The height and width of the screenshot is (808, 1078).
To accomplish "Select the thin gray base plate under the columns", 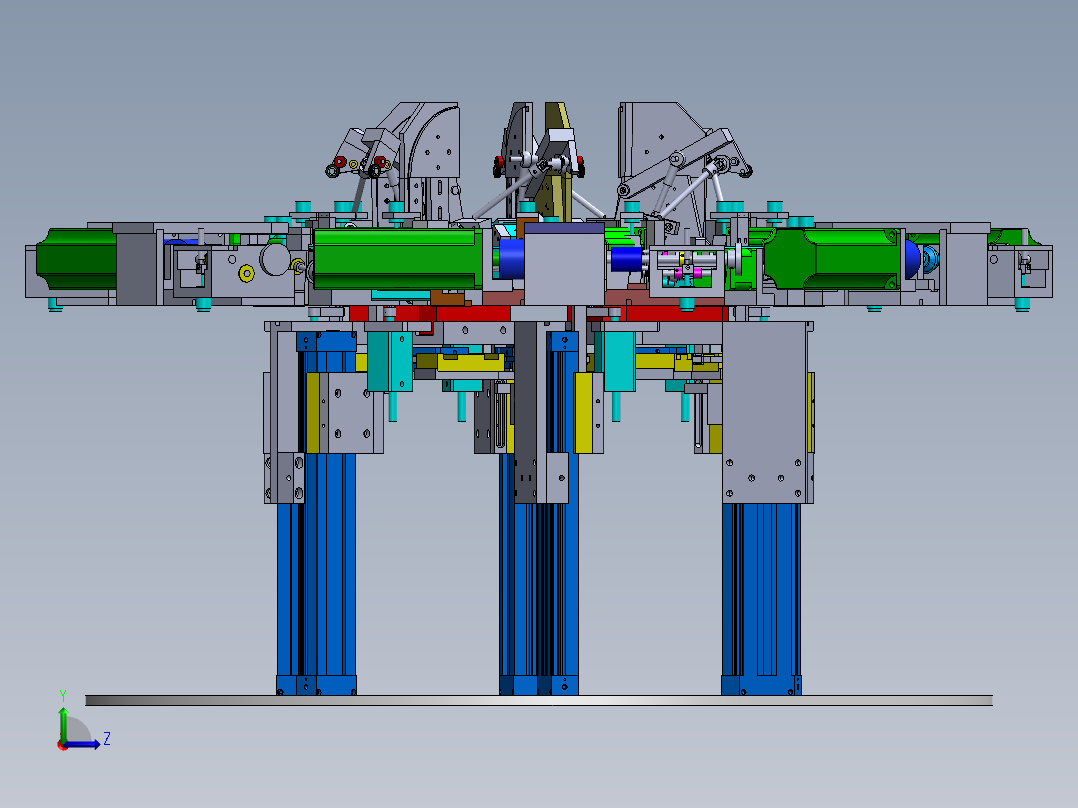I will [539, 700].
